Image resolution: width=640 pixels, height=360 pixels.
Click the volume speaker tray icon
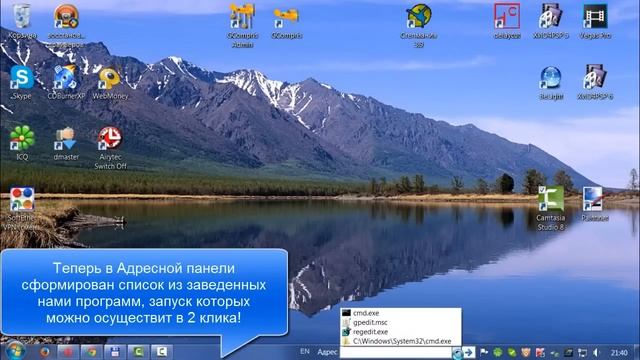pyautogui.click(x=596, y=352)
